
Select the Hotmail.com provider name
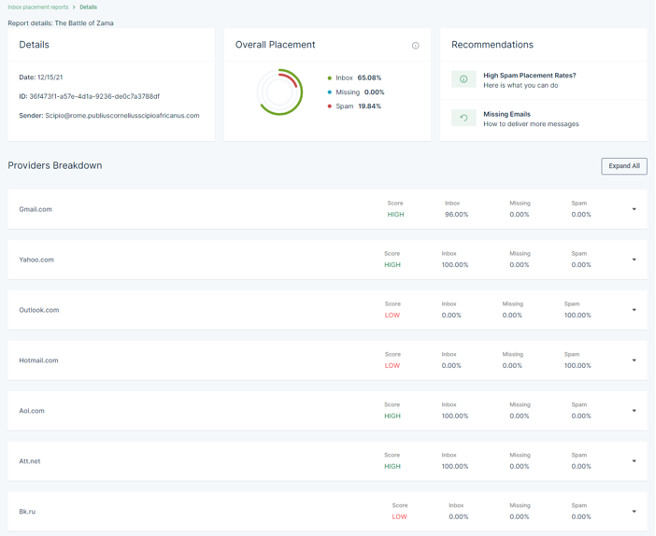click(x=38, y=360)
